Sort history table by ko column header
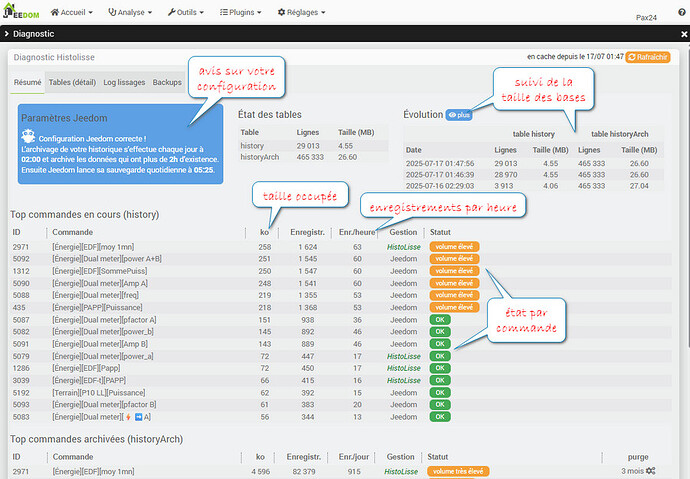This screenshot has width=690, height=479. [x=264, y=232]
